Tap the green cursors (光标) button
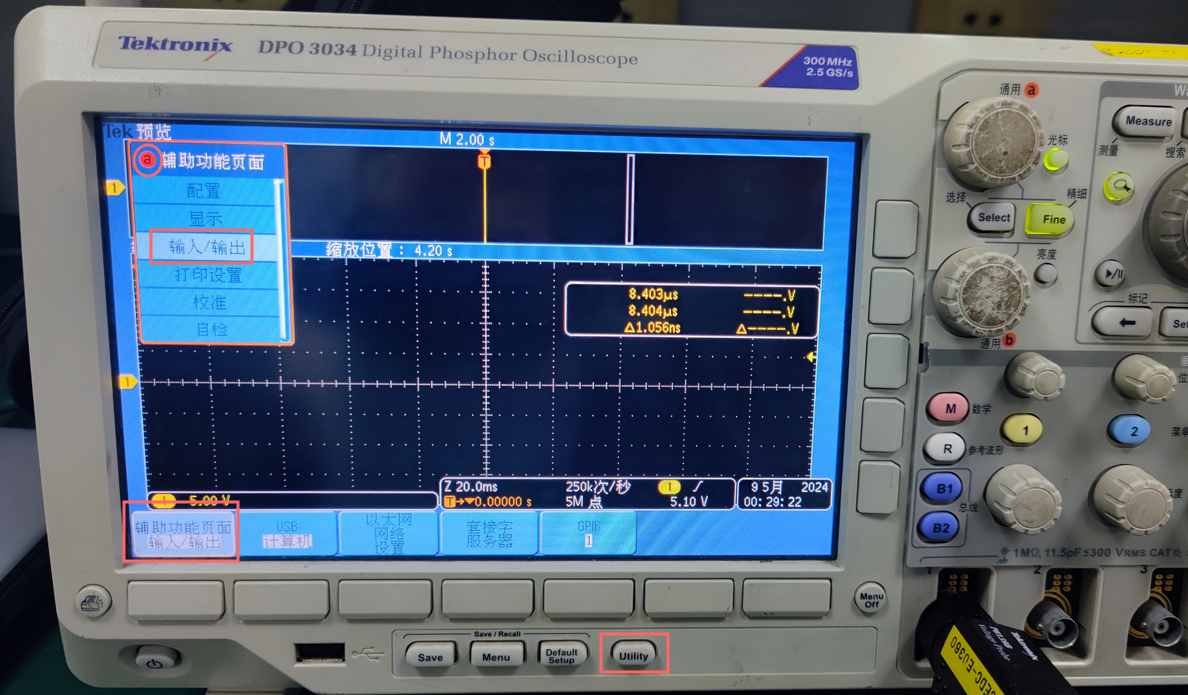This screenshot has width=1188, height=695. [x=1055, y=160]
